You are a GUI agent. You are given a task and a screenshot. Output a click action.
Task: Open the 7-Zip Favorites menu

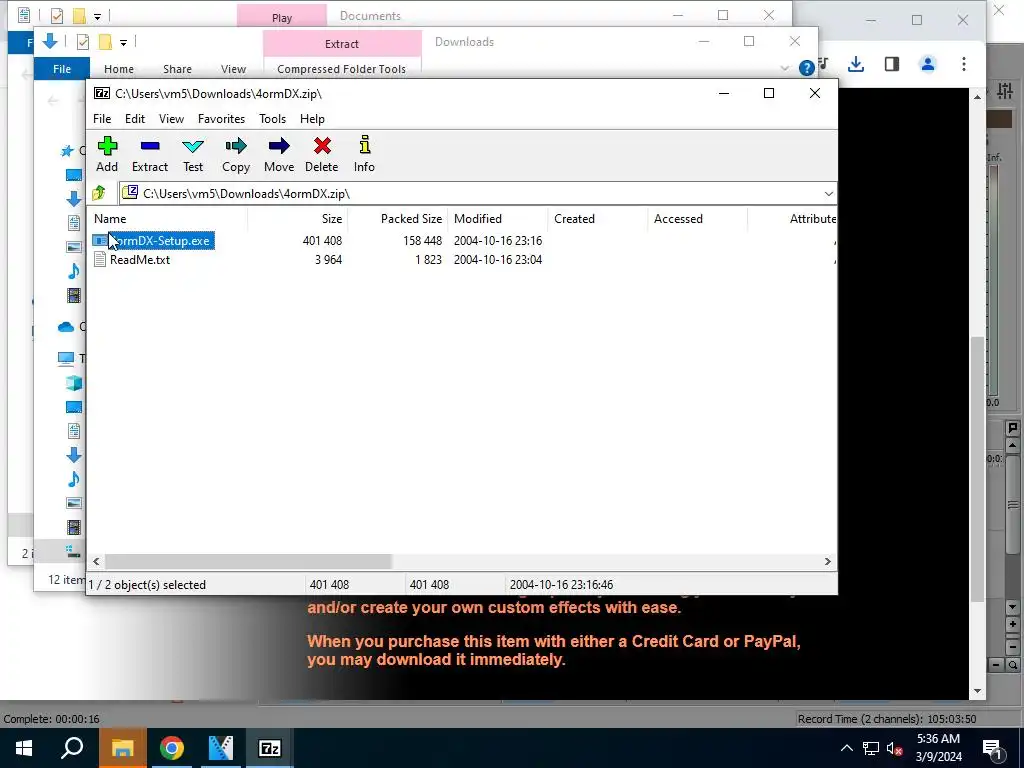coord(221,119)
